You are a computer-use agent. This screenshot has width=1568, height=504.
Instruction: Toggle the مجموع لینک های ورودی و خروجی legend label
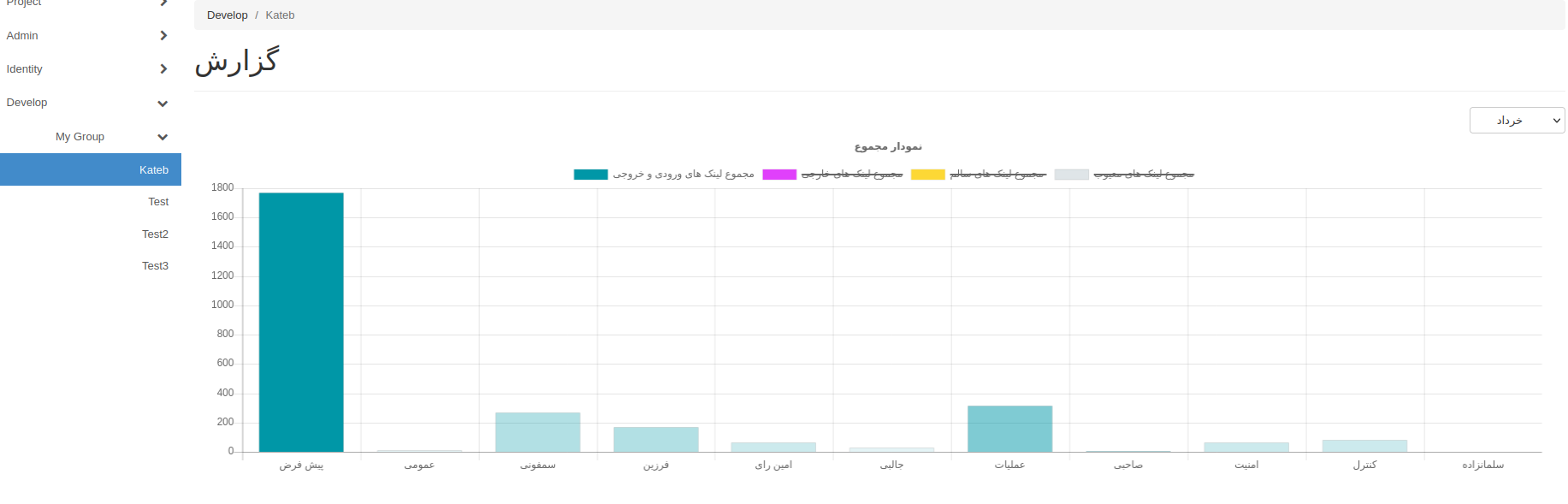point(683,174)
